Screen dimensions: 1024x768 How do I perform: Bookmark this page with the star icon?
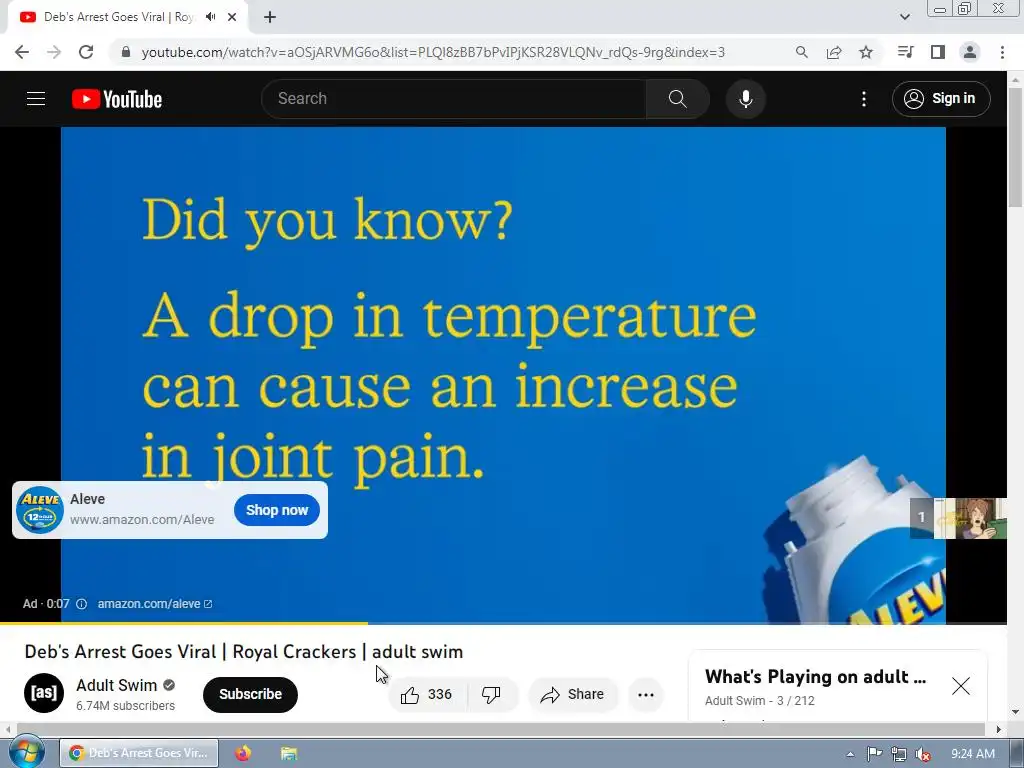(x=866, y=52)
